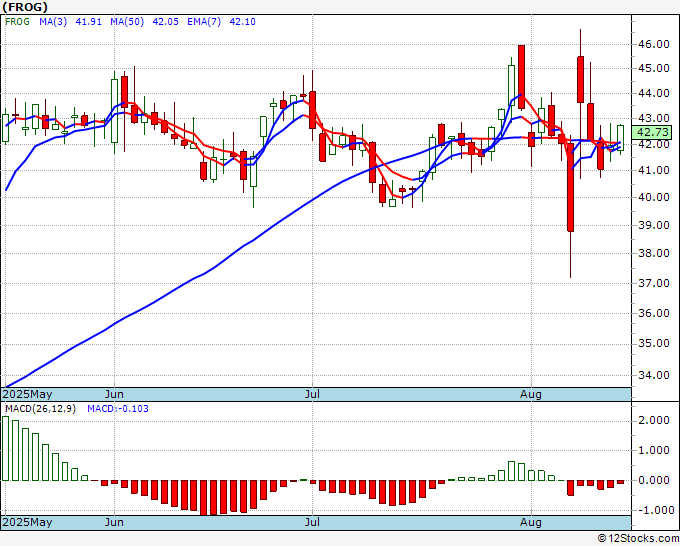Click Aug on the price chart time axis
The width and height of the screenshot is (680, 546).
[x=531, y=394]
